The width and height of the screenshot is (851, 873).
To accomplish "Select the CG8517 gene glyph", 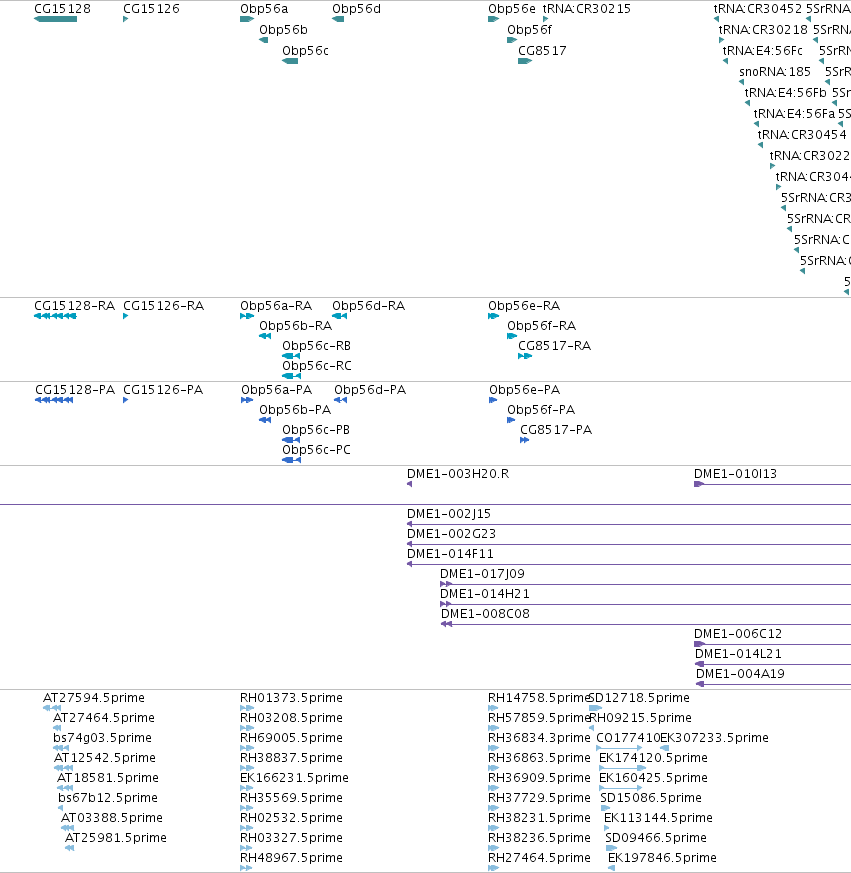I will pyautogui.click(x=525, y=61).
